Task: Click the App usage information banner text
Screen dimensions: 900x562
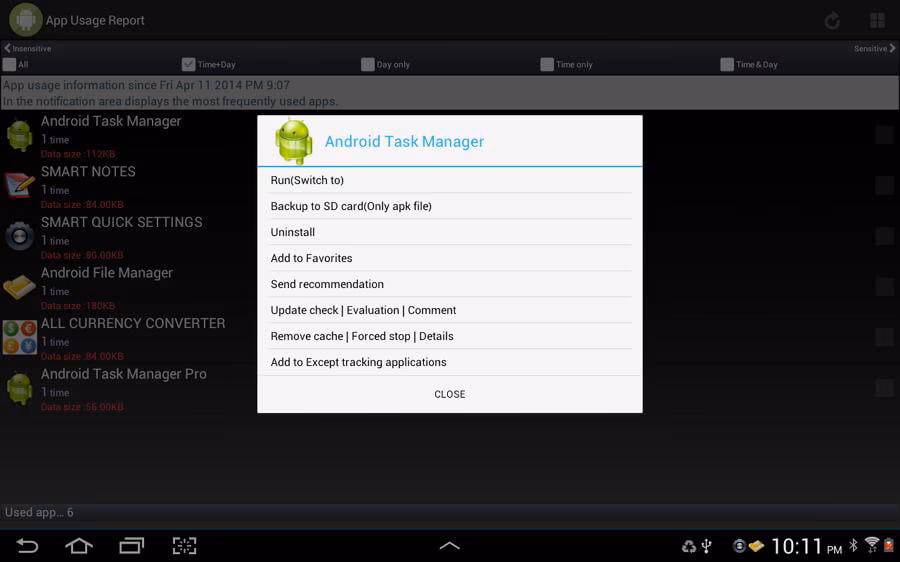Action: [450, 93]
